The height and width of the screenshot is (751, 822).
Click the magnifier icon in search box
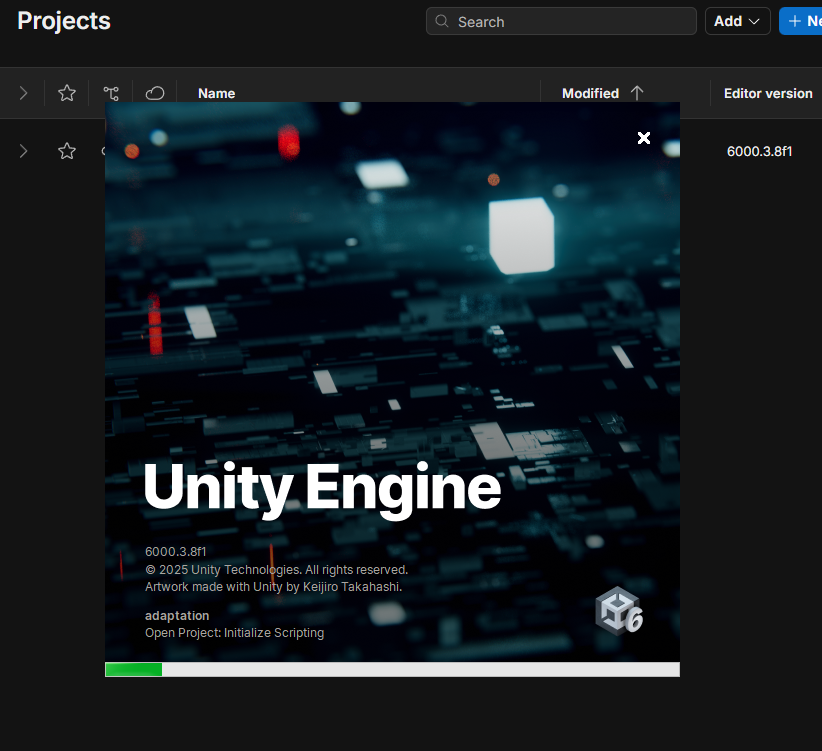click(x=442, y=21)
